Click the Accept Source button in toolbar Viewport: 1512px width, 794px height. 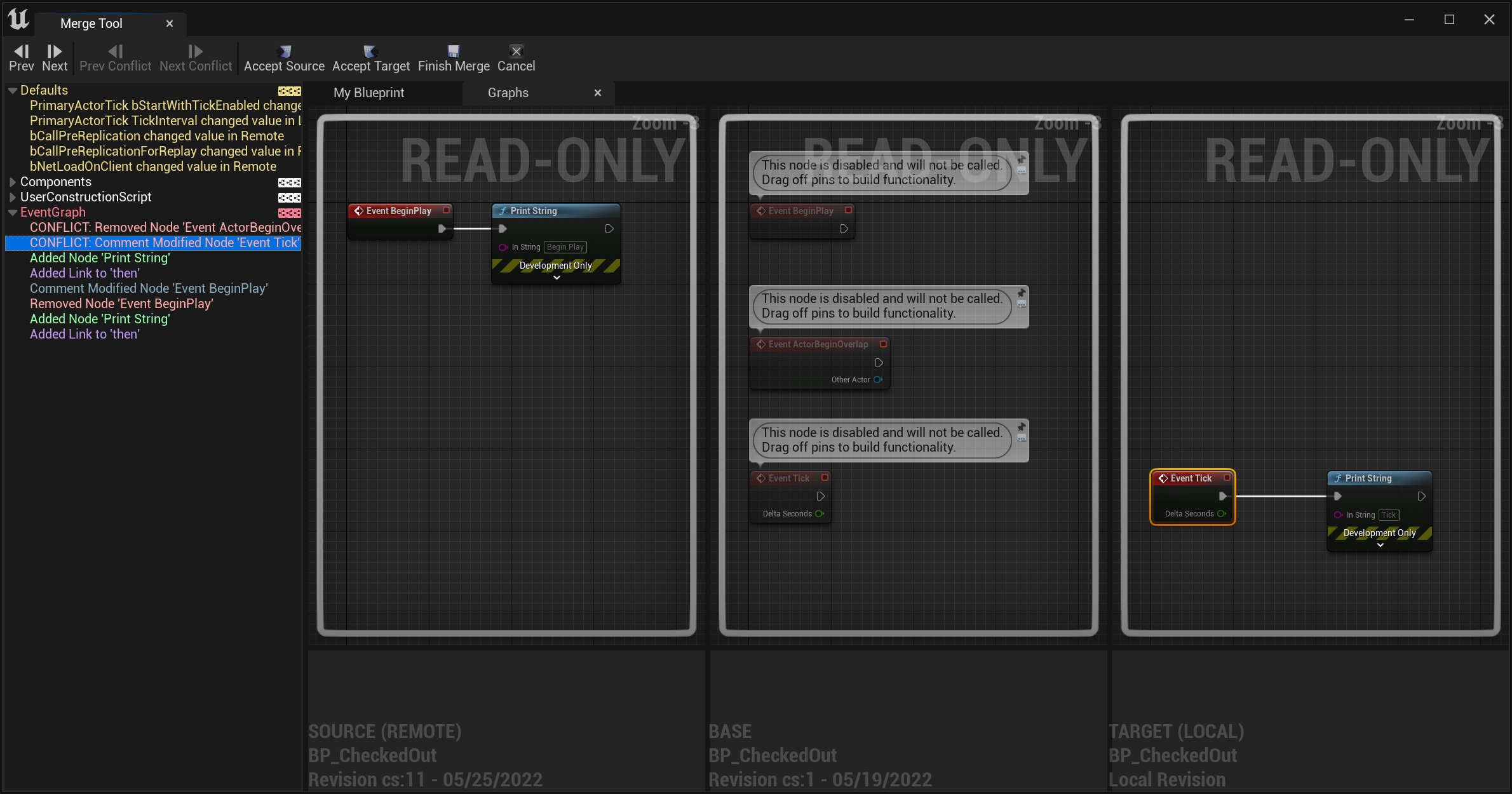pyautogui.click(x=284, y=56)
